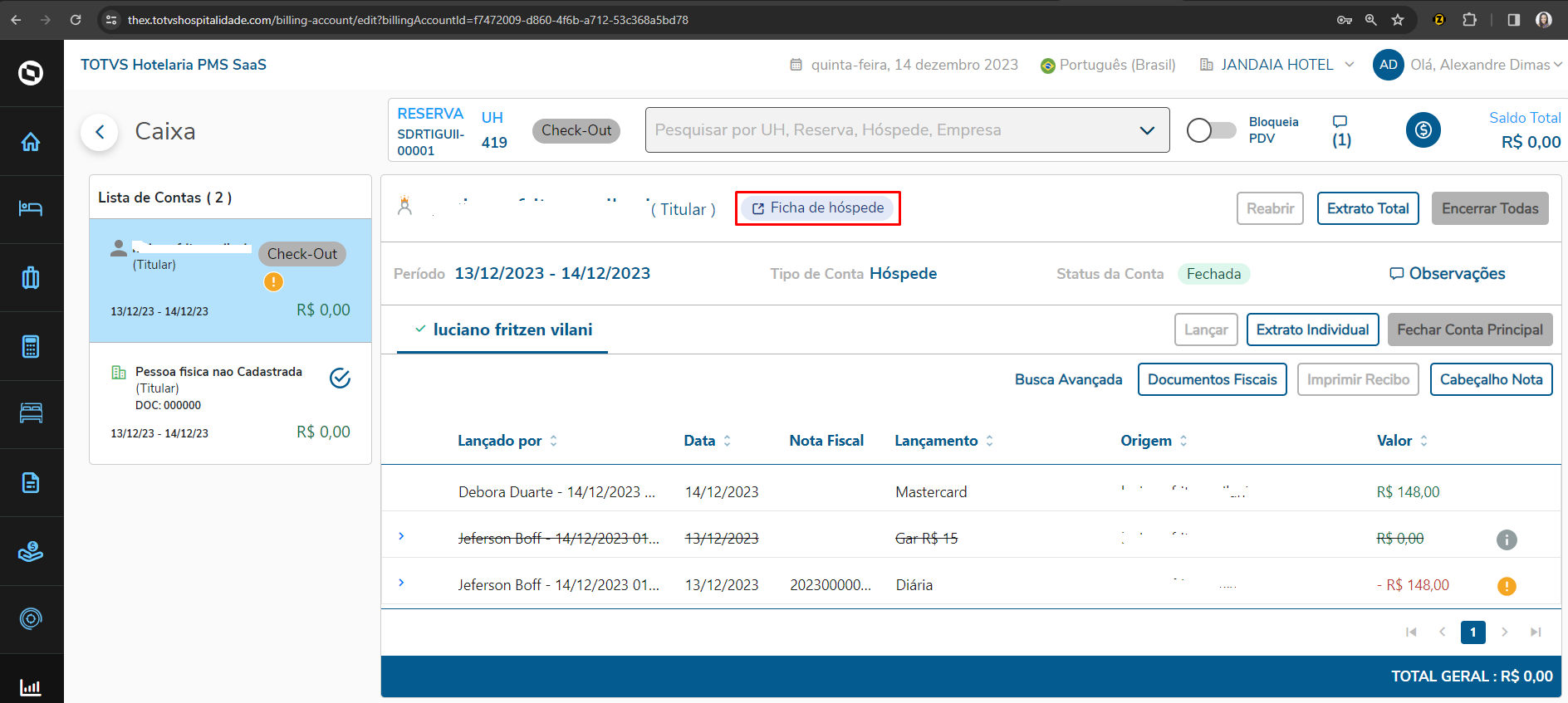Click the gray info icon on Gar R$ 15 row
1568x703 pixels.
pos(1507,539)
